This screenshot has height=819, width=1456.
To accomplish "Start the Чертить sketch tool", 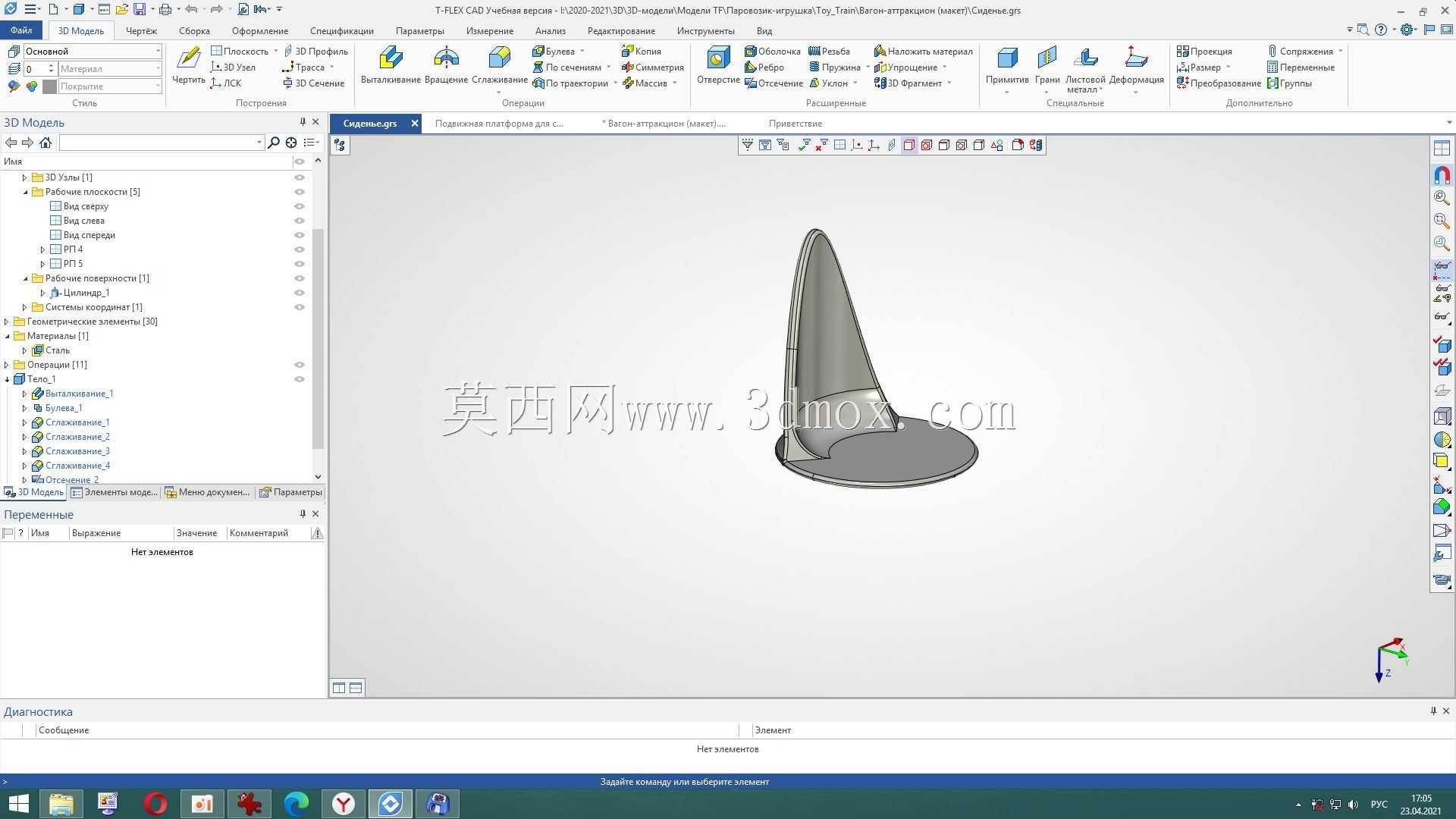I will [188, 65].
